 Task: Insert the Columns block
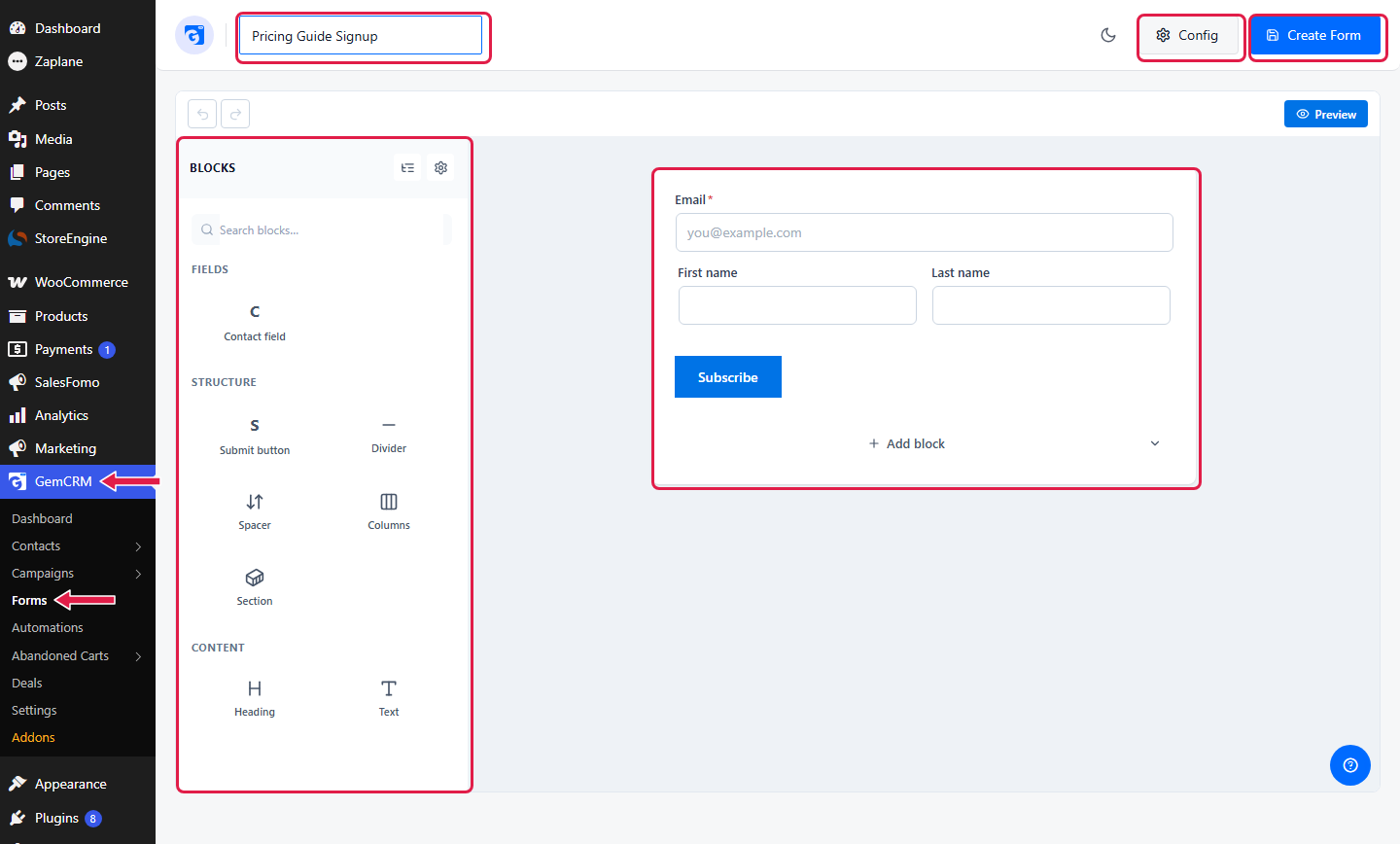pyautogui.click(x=389, y=511)
